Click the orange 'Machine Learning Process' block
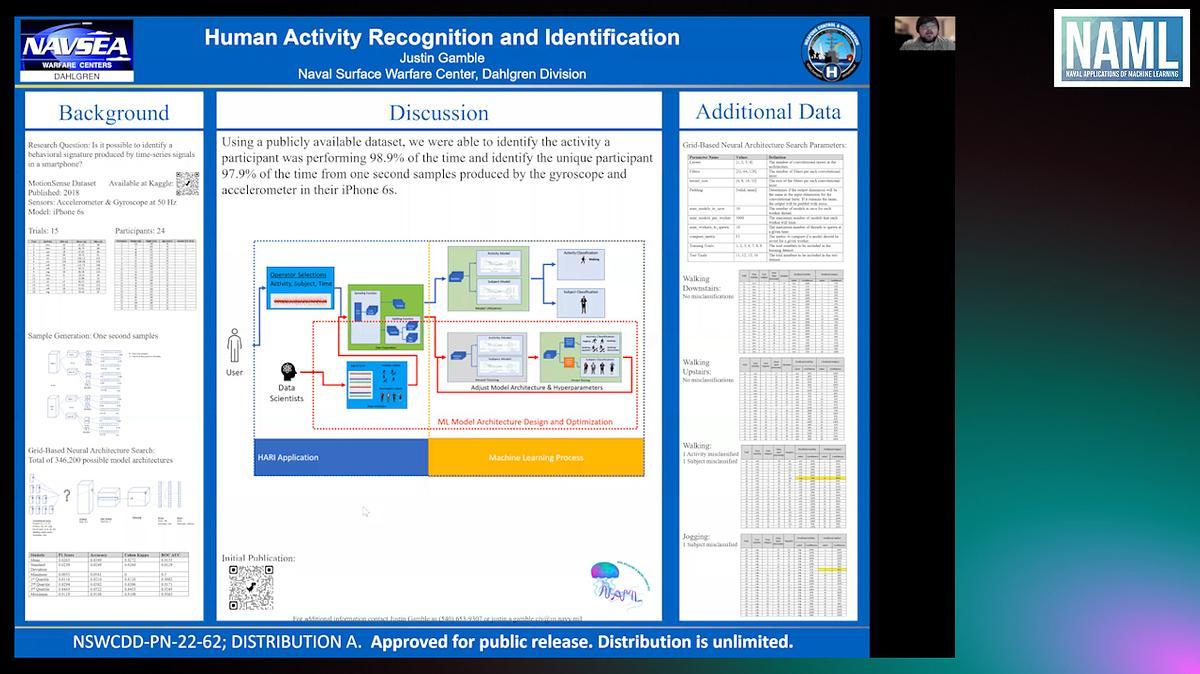Screen dimensions: 1200x674 tap(535, 457)
